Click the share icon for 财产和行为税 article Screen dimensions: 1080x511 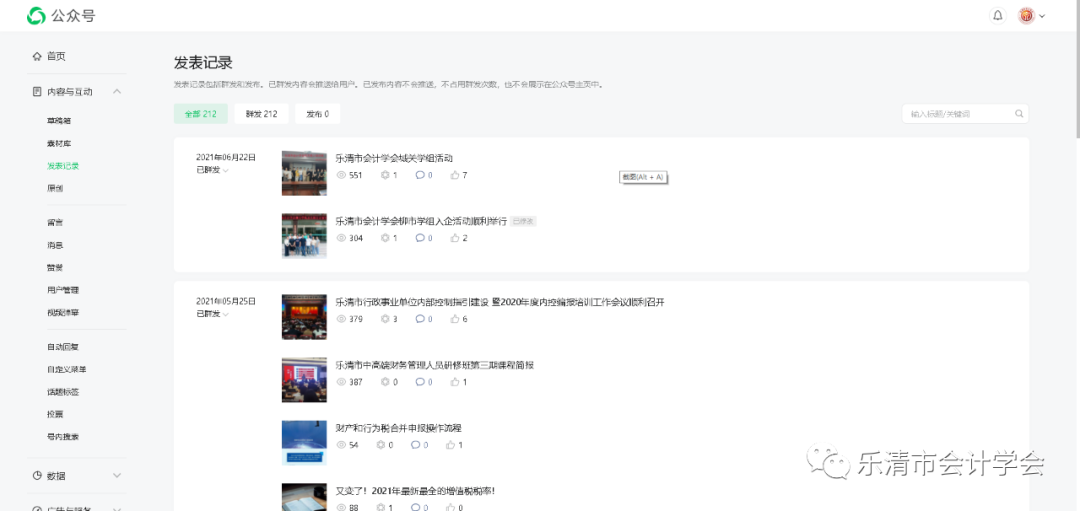pos(381,445)
